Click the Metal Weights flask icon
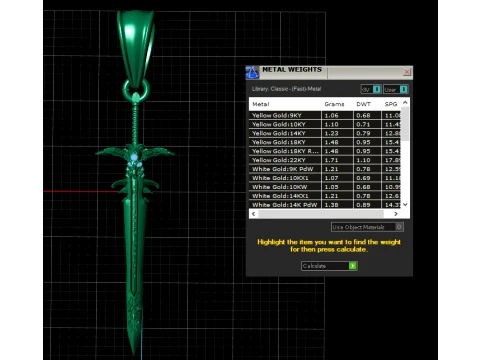 coord(252,72)
